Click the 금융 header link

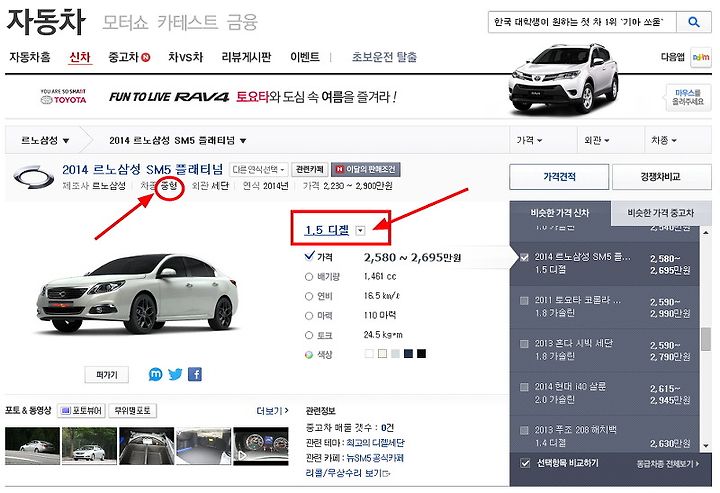[242, 22]
